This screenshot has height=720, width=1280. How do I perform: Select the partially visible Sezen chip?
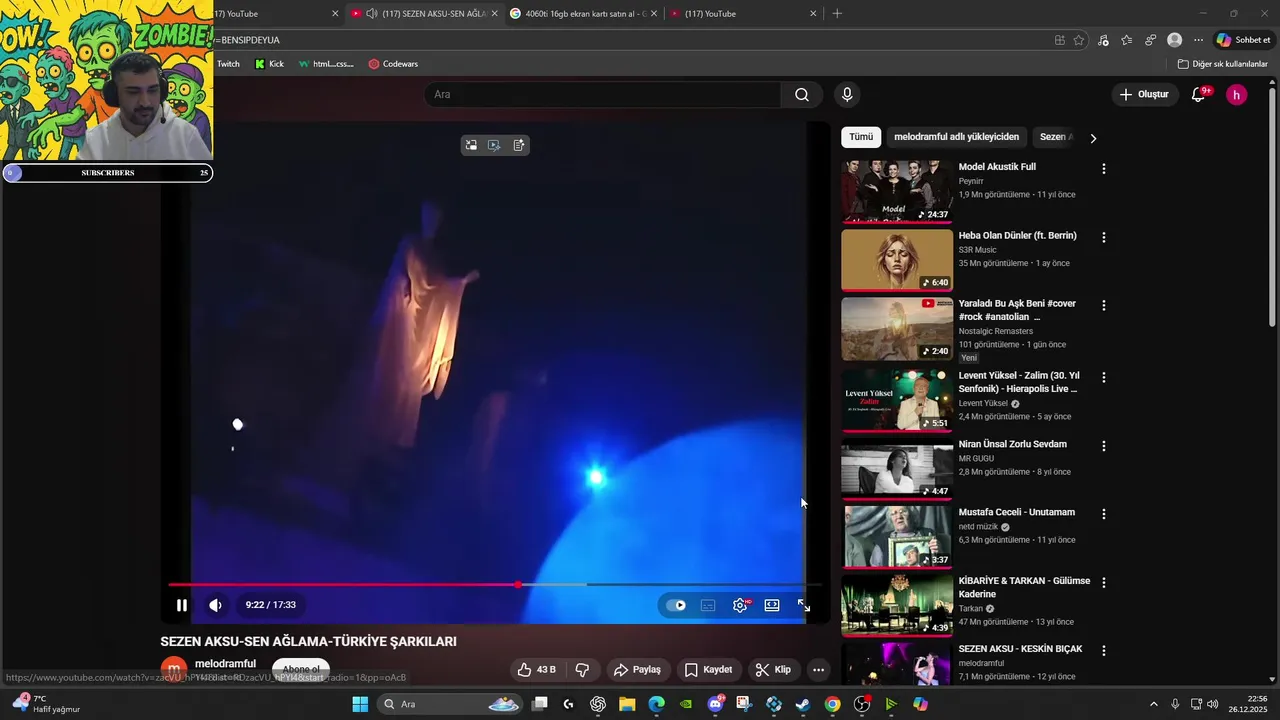pyautogui.click(x=1055, y=137)
